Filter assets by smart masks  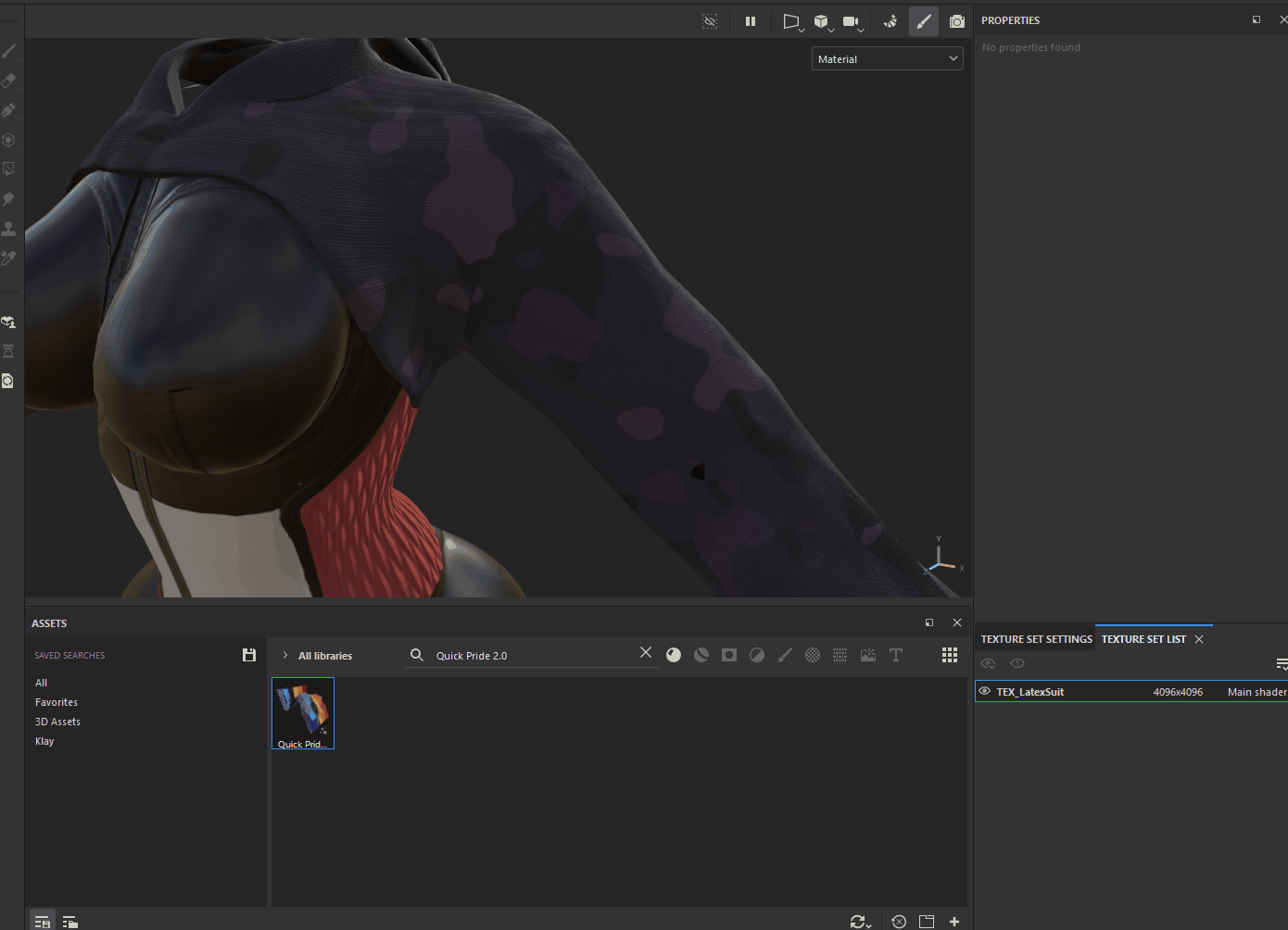pos(729,655)
